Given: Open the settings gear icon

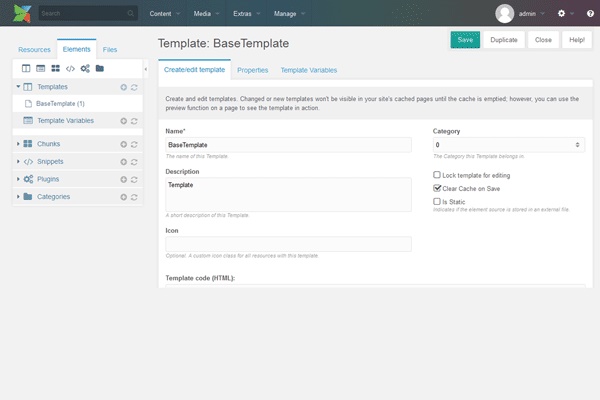Looking at the screenshot, I should [561, 13].
